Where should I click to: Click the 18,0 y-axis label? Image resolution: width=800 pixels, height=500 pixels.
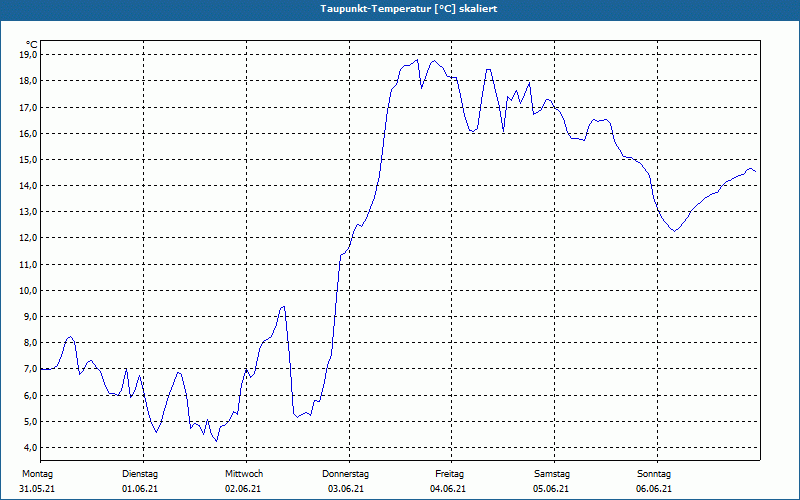pos(28,81)
